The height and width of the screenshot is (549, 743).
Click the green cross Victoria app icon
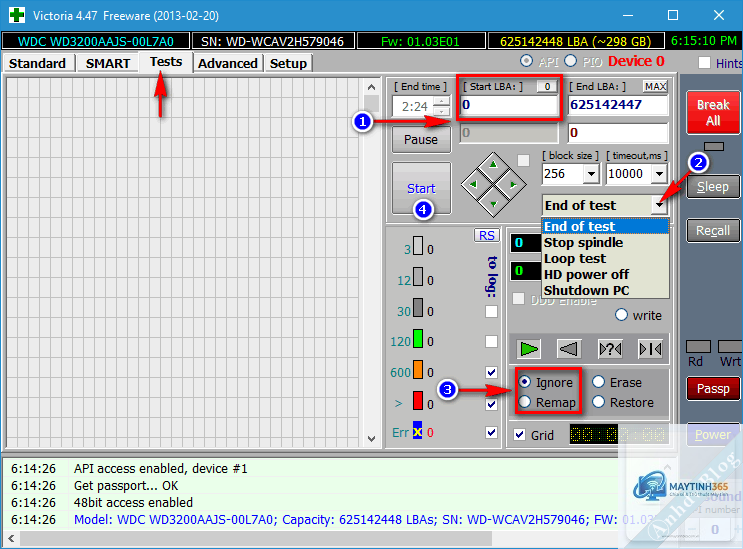point(17,15)
